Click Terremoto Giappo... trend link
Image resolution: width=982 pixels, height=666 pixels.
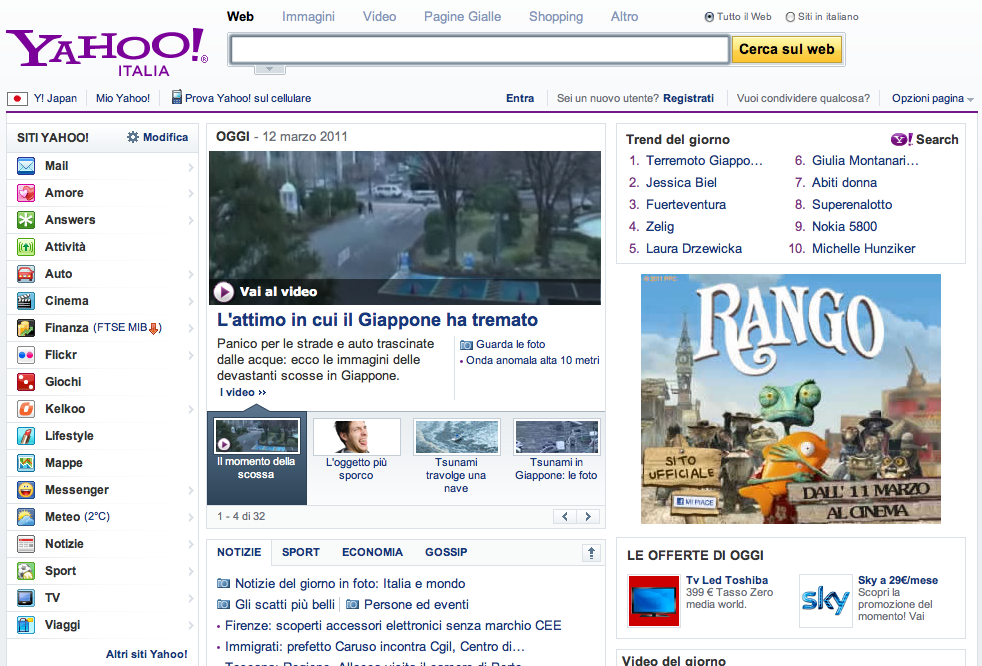coord(704,161)
